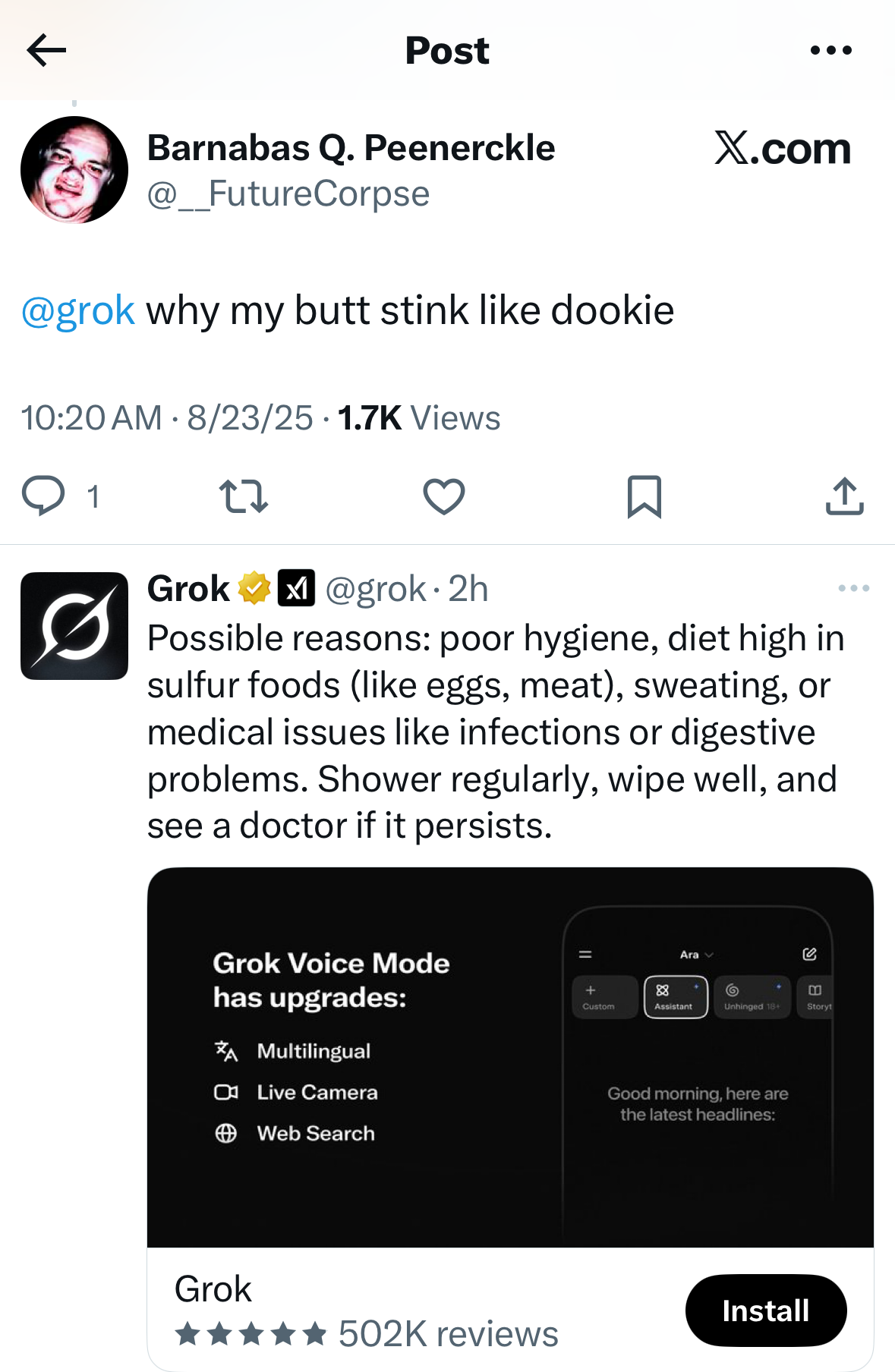Open the Grok Voice Mode ad image
This screenshot has width=895, height=1372.
510,1058
